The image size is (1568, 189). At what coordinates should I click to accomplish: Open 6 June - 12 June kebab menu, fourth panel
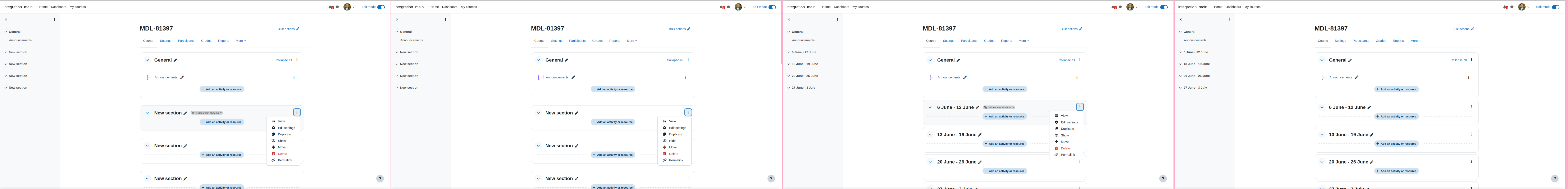pyautogui.click(x=1472, y=107)
